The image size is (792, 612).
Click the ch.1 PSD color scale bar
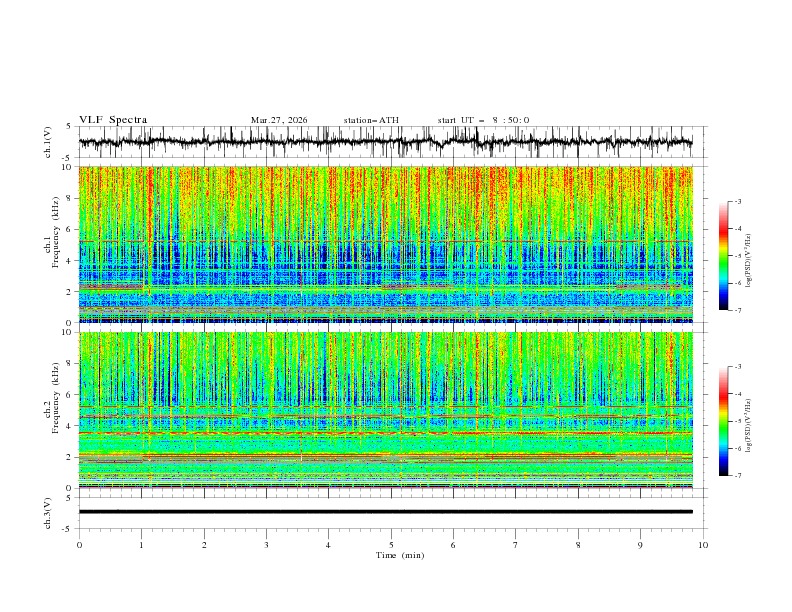click(724, 256)
